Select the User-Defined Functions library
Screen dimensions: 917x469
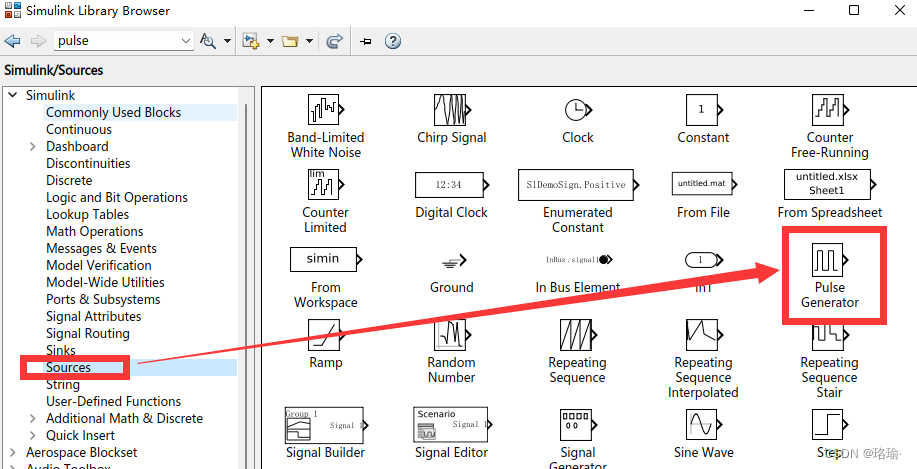tap(113, 401)
